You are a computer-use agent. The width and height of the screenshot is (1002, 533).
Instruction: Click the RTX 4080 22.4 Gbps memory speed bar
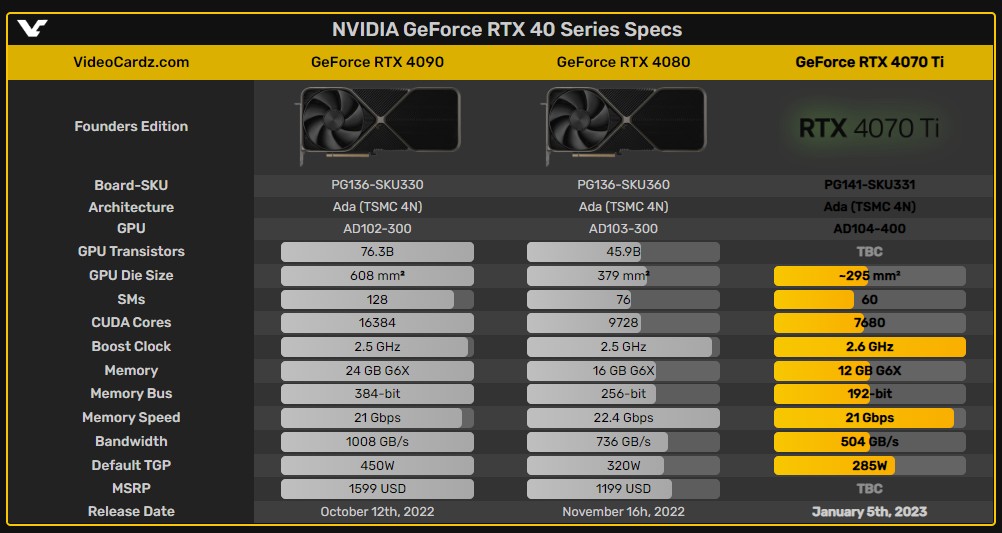pos(623,418)
